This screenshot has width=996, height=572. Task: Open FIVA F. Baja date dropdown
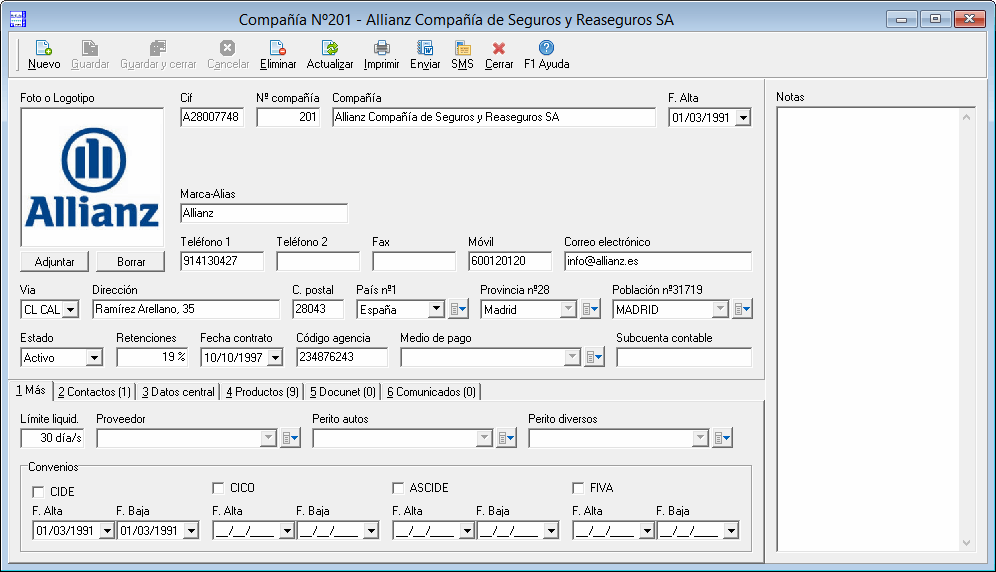click(x=731, y=531)
